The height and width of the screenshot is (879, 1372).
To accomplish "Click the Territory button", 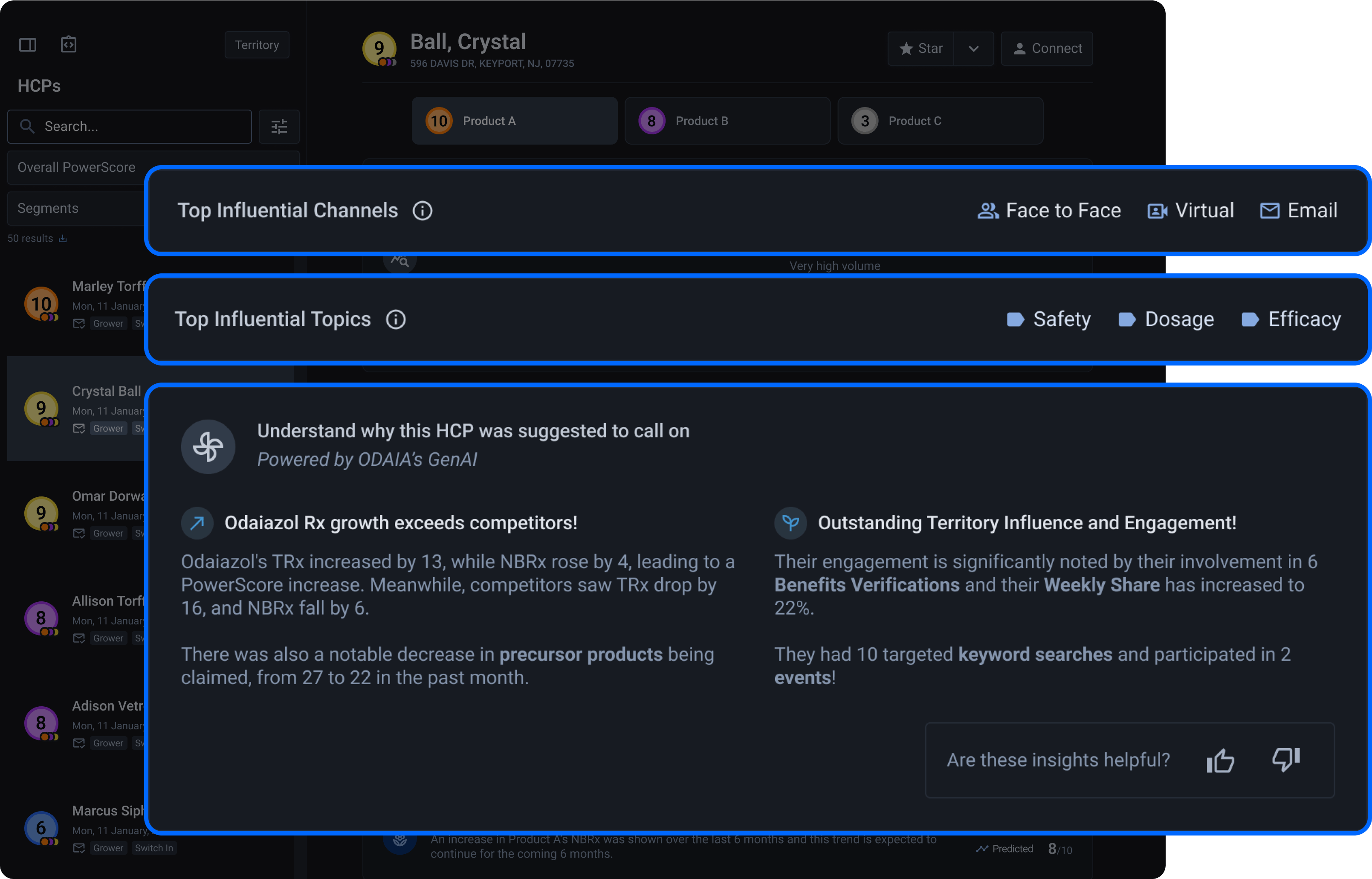I will tap(257, 45).
